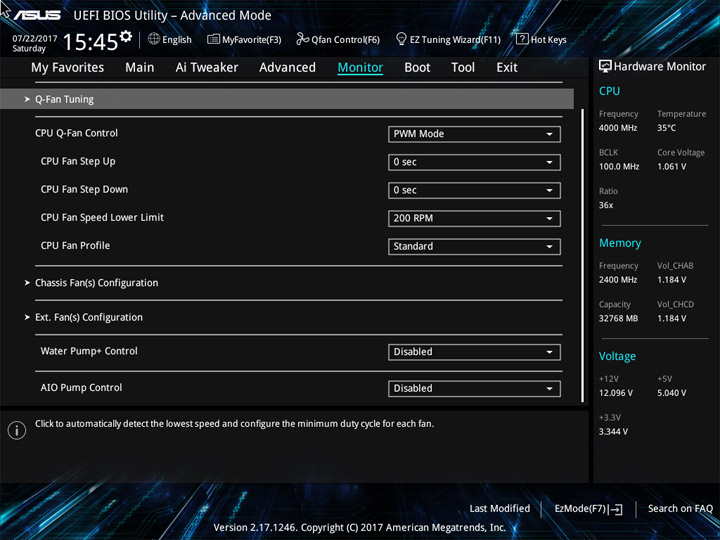
Task: Open the Ai Tweaker tab
Action: [207, 68]
